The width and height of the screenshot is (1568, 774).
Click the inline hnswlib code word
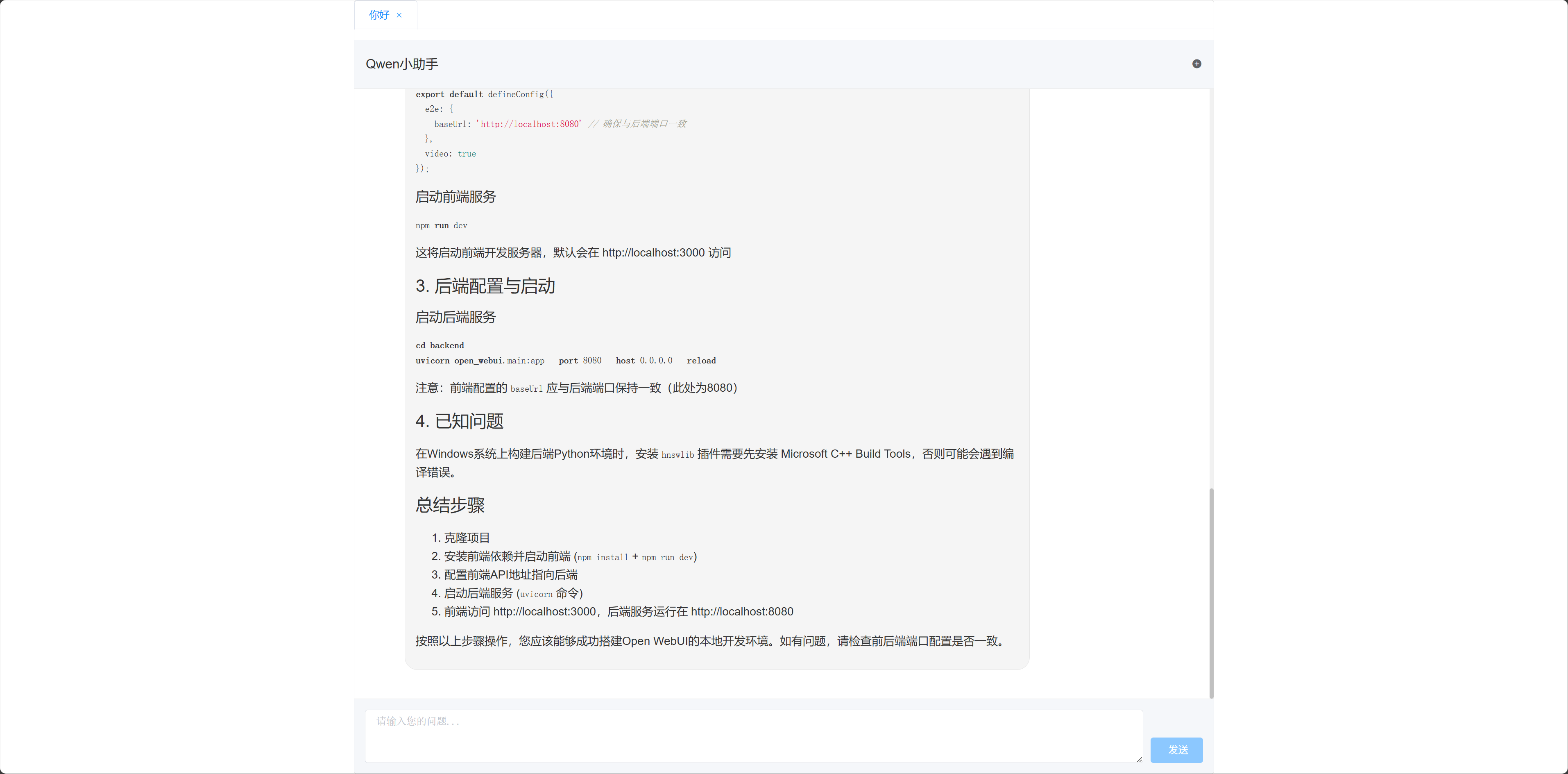677,455
